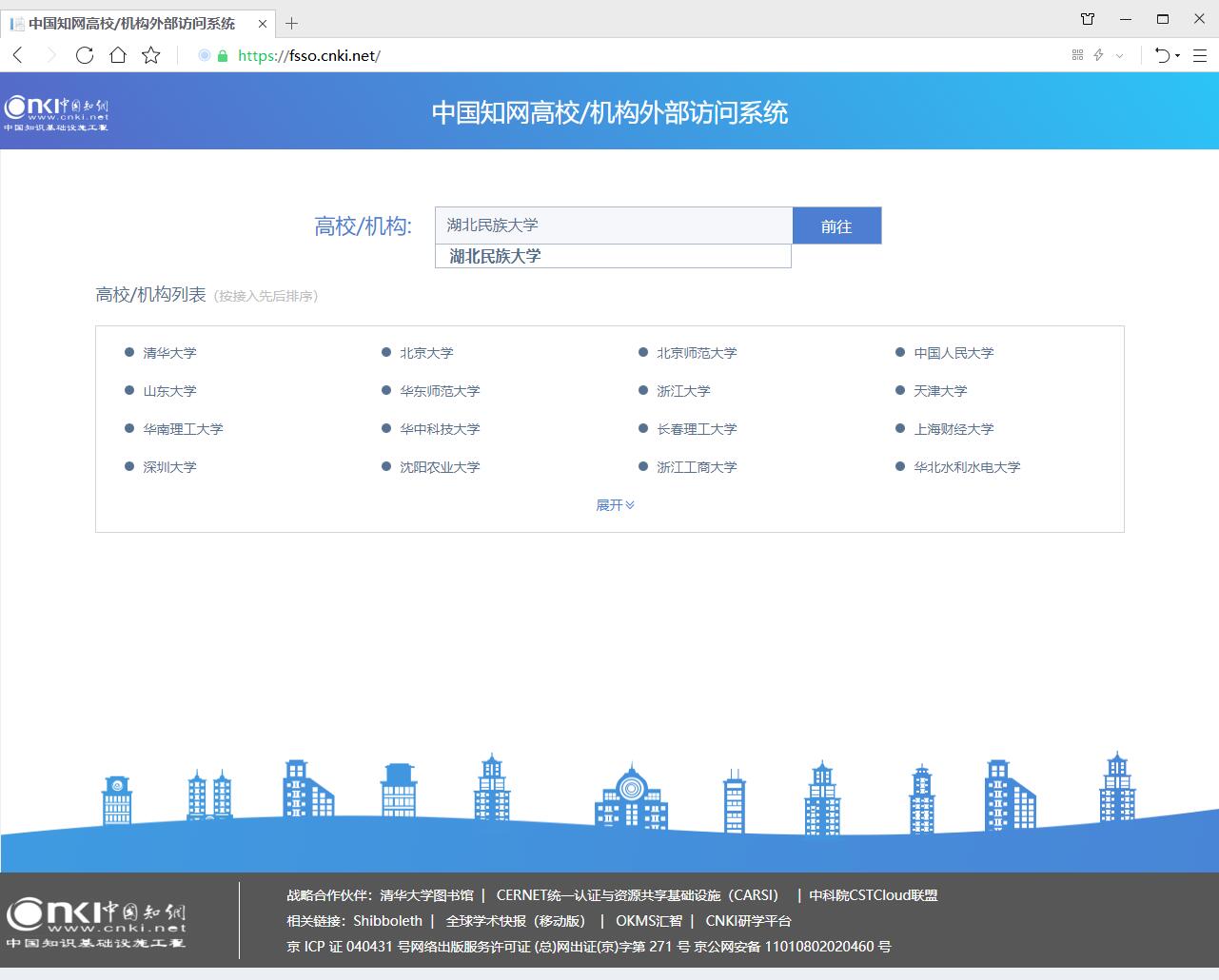Viewport: 1219px width, 980px height.
Task: Select 湖北民族大学 from the suggestion dropdown
Action: [495, 256]
